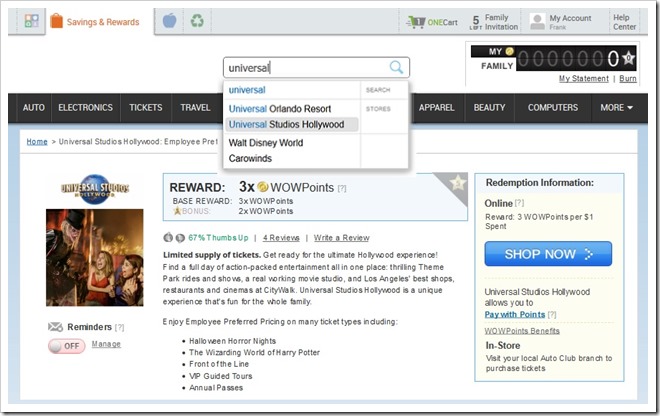Image resolution: width=660 pixels, height=416 pixels.
Task: Click the blue apple icon tab
Action: (x=169, y=20)
